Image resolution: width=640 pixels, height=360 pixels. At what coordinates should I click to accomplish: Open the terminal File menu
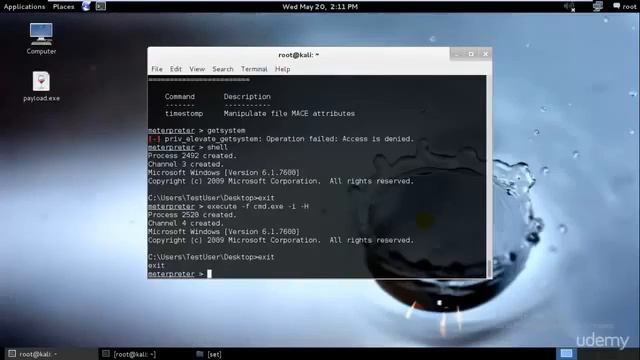click(157, 69)
